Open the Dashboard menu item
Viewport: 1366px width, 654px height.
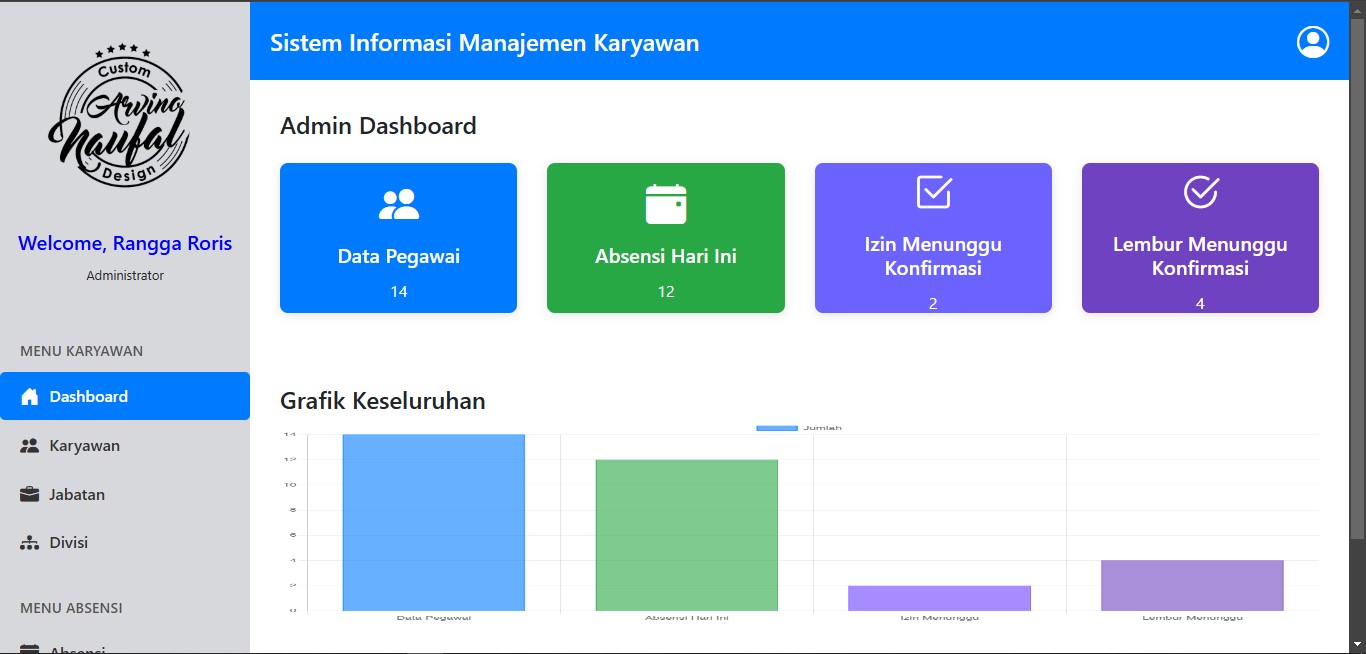125,396
